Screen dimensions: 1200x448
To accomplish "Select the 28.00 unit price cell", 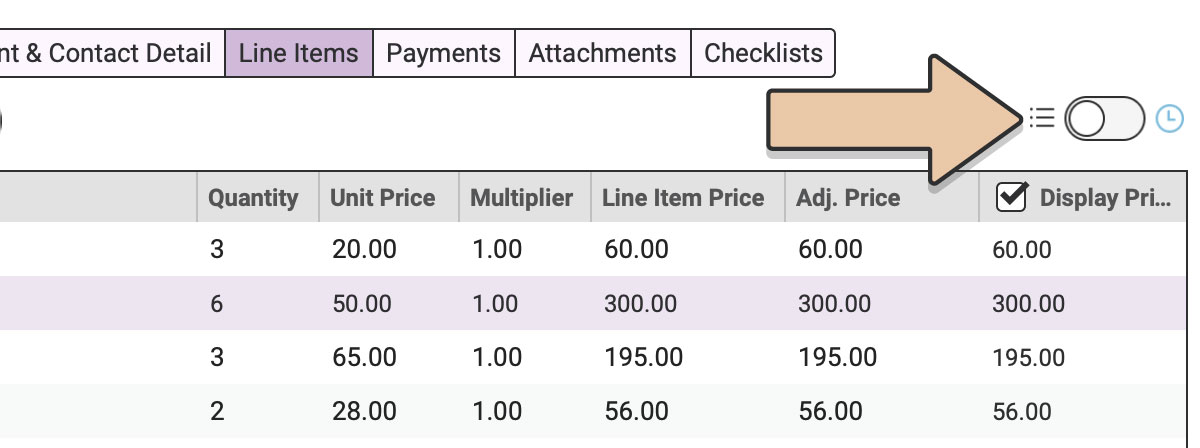I will 364,410.
